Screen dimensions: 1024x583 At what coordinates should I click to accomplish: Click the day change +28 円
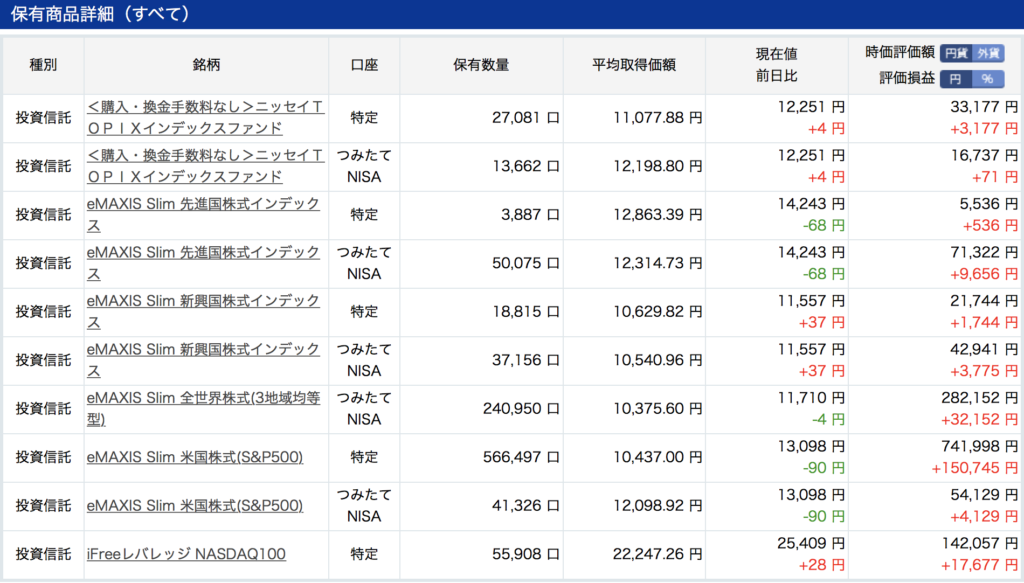pyautogui.click(x=822, y=565)
